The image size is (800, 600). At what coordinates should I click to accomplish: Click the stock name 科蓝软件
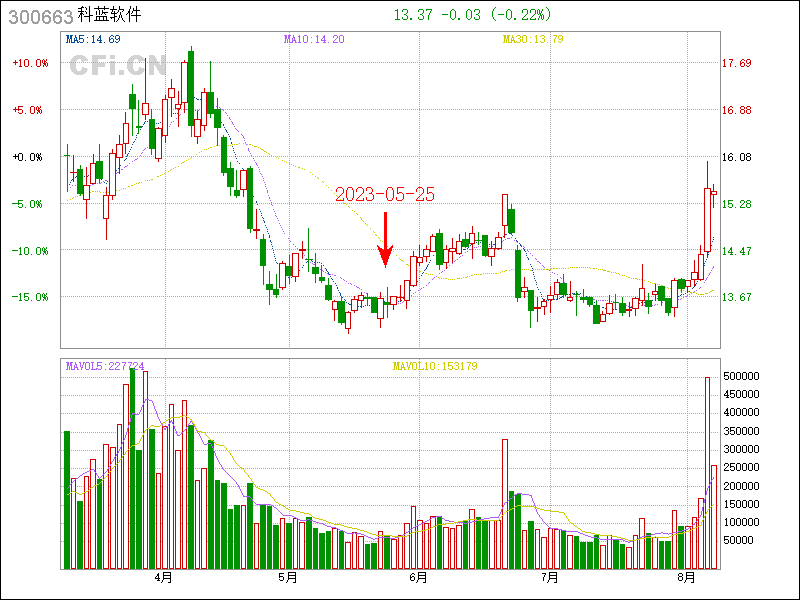coord(109,16)
